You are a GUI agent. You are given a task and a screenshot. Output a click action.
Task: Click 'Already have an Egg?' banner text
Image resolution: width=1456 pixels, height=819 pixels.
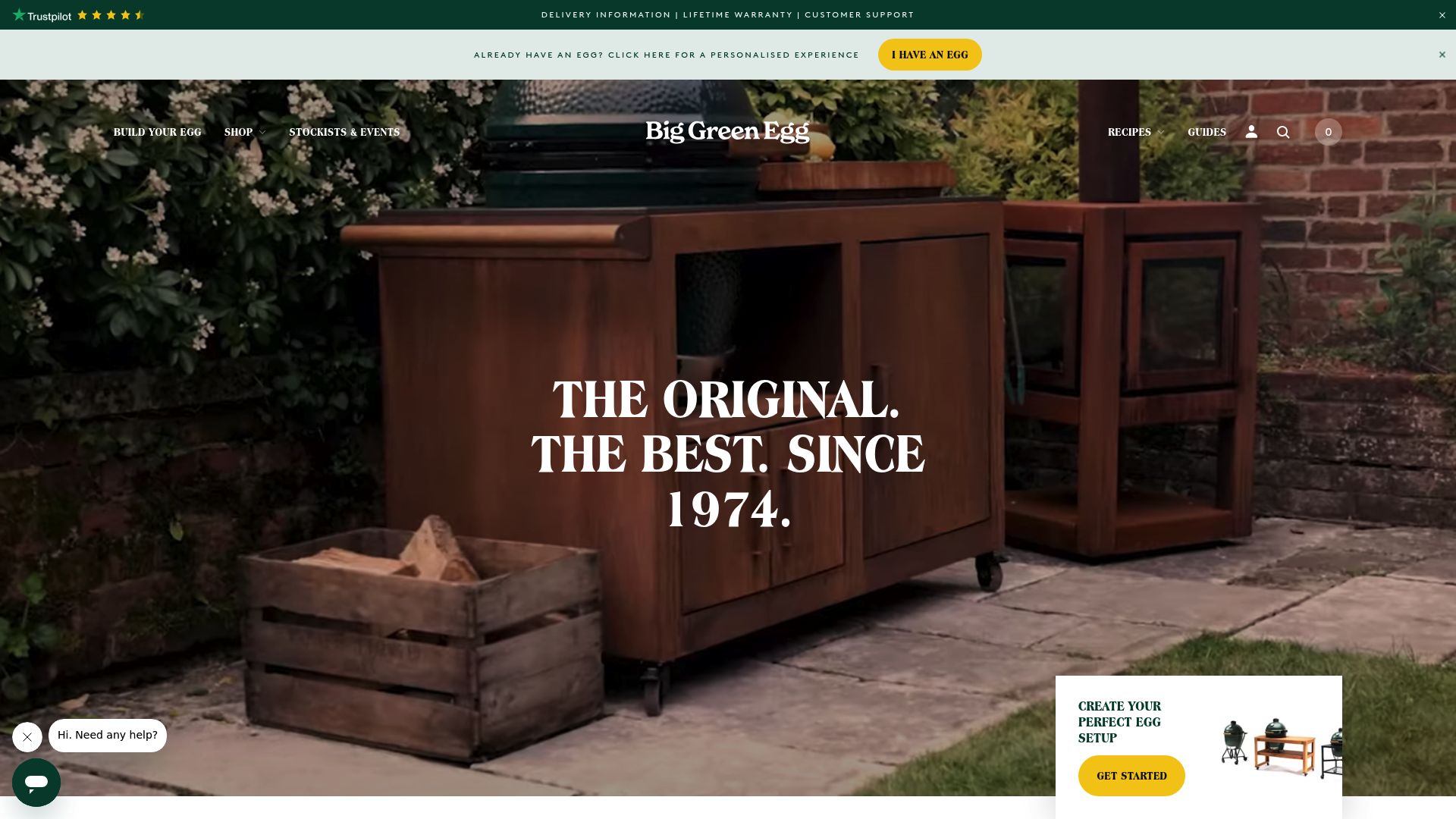coord(666,55)
